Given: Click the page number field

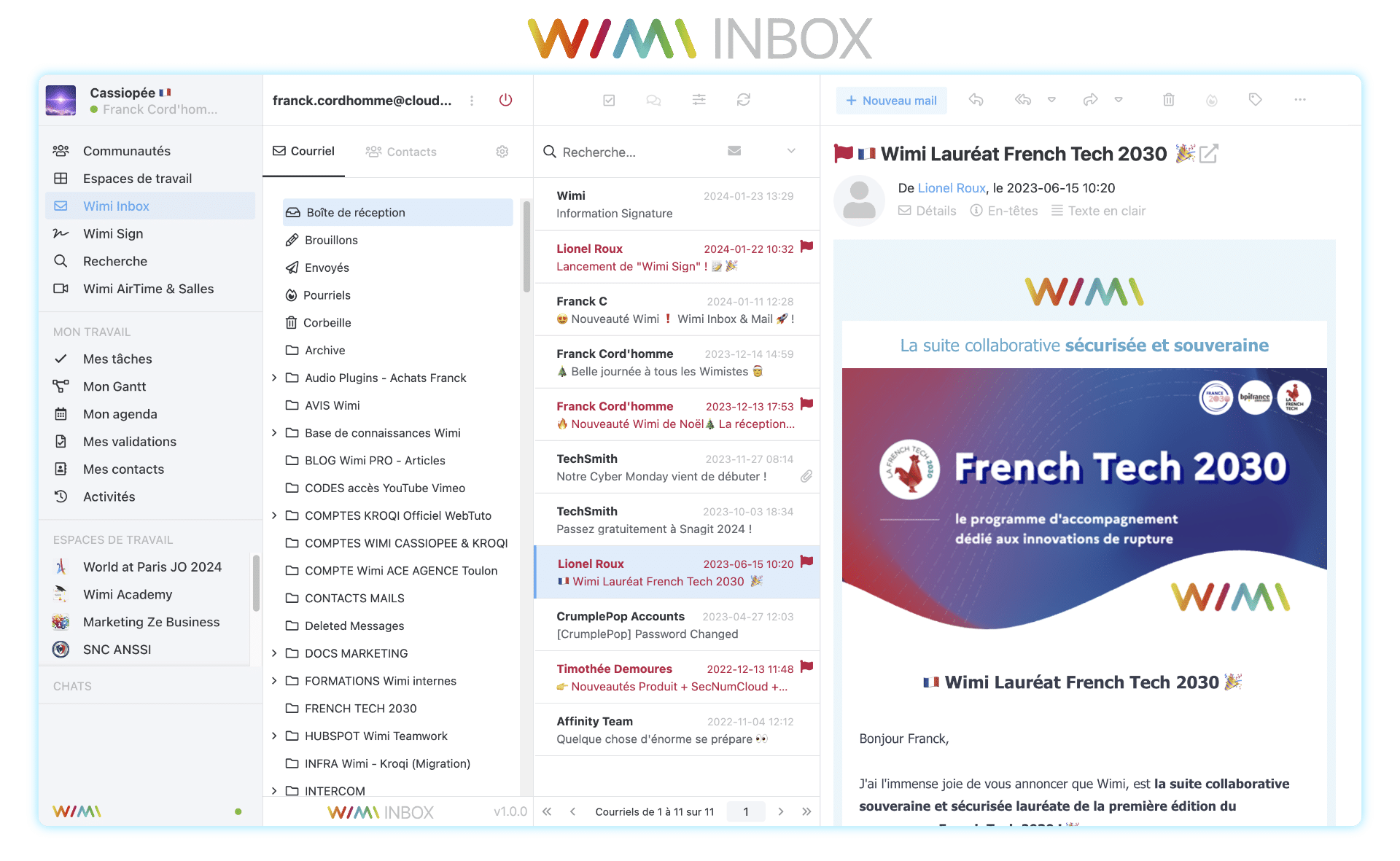Looking at the screenshot, I should point(746,811).
